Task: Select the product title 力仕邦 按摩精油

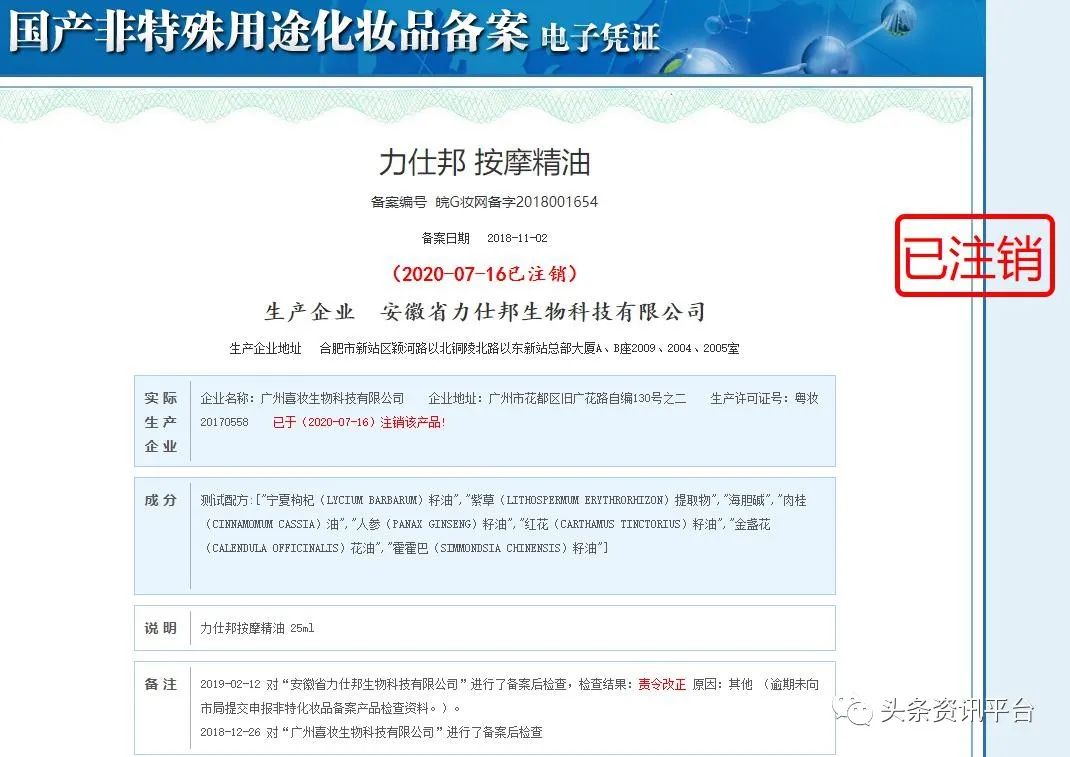Action: (x=485, y=162)
